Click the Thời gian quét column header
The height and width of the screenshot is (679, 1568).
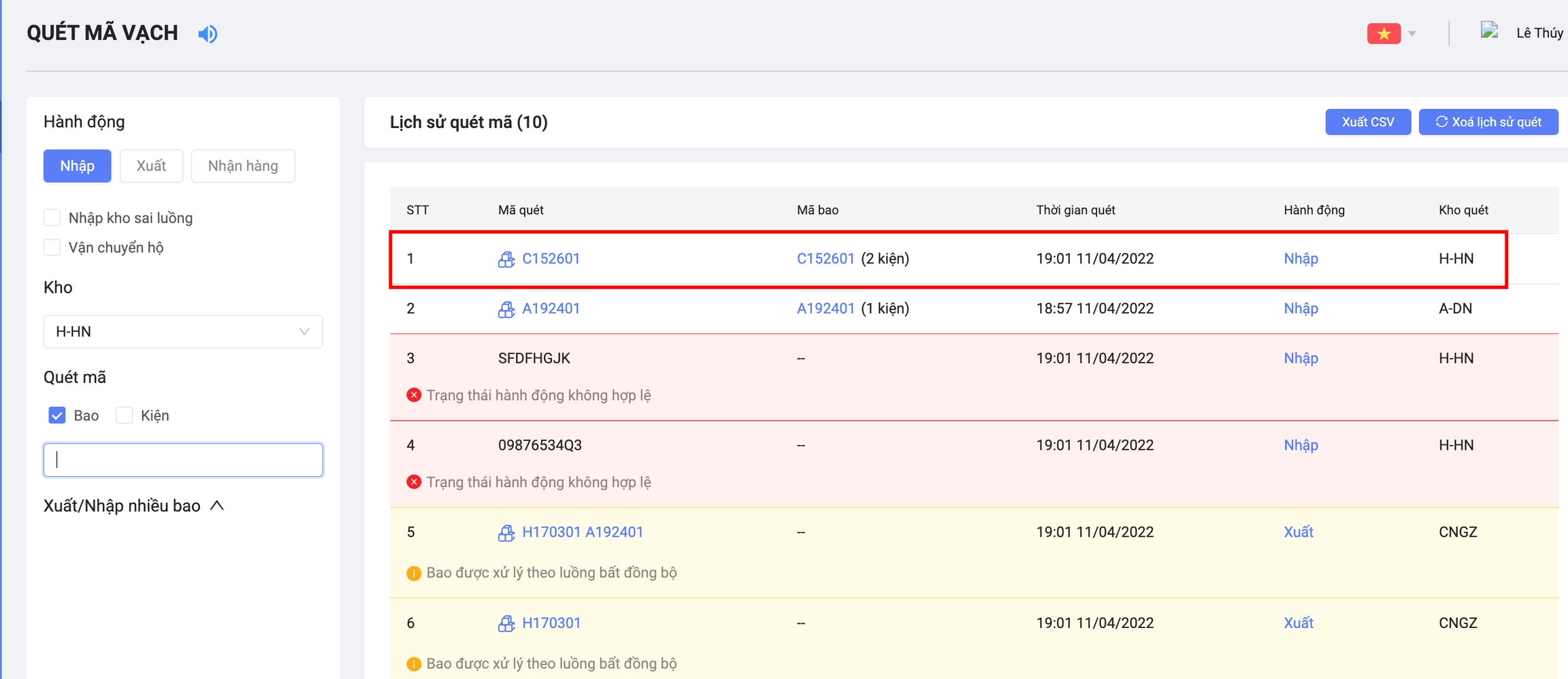tap(1075, 210)
